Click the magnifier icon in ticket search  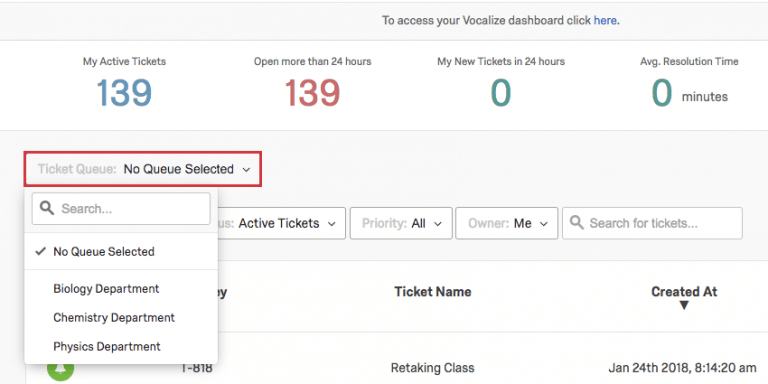coord(577,223)
